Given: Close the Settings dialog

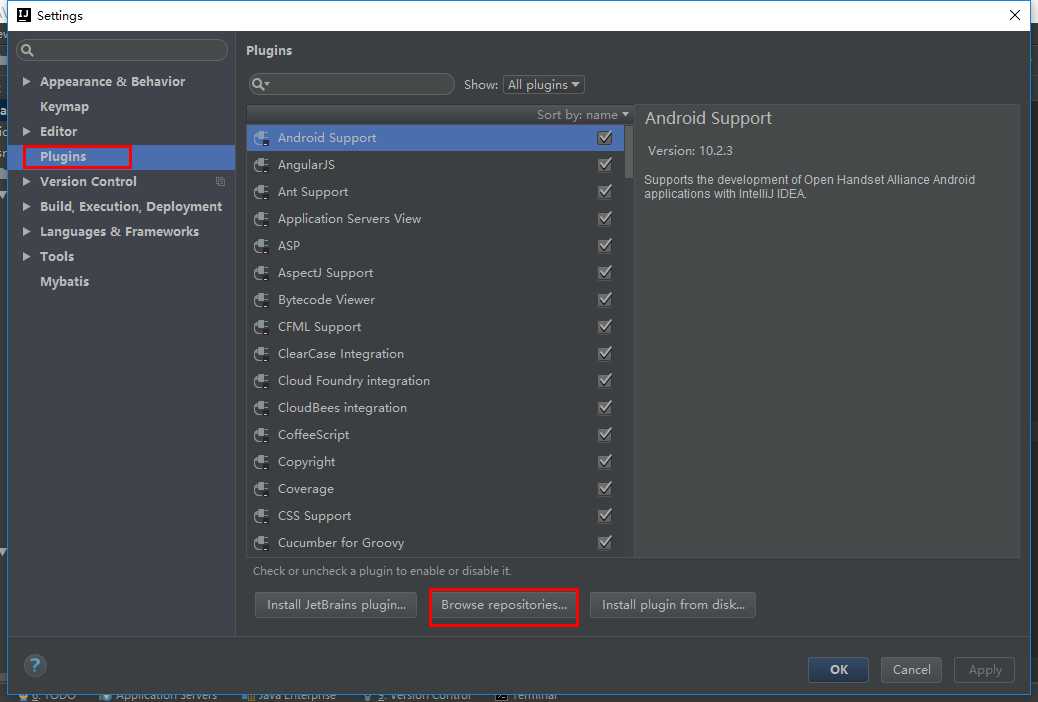Looking at the screenshot, I should (x=1014, y=15).
